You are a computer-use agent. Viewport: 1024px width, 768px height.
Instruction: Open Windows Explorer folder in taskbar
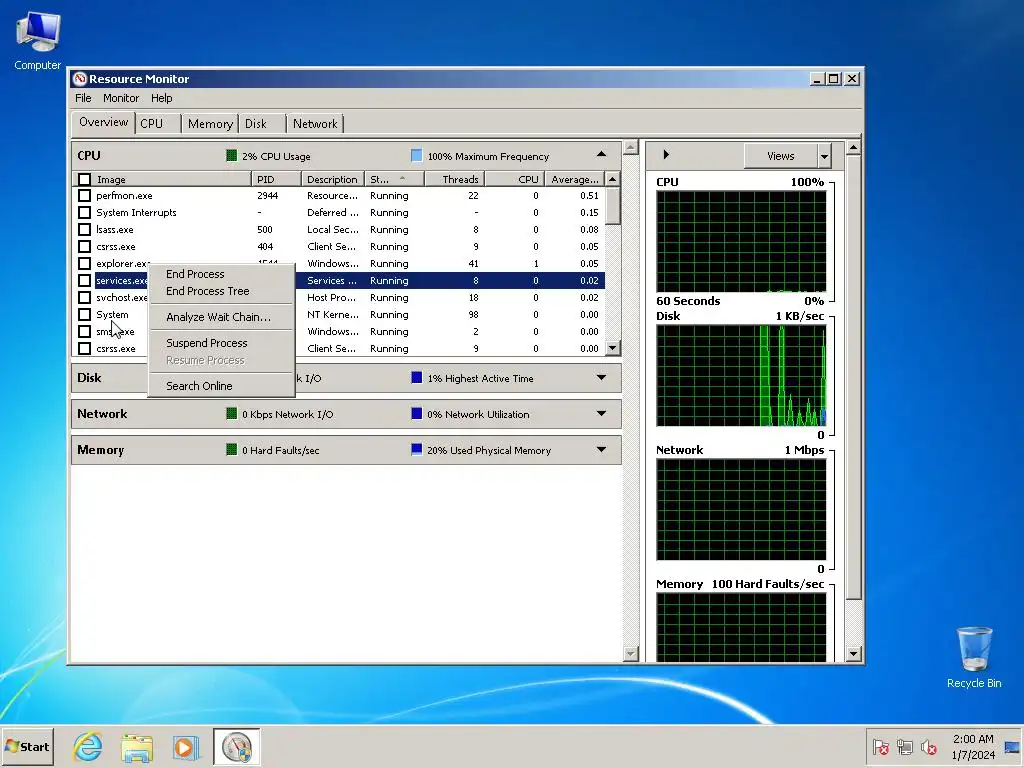pyautogui.click(x=136, y=747)
